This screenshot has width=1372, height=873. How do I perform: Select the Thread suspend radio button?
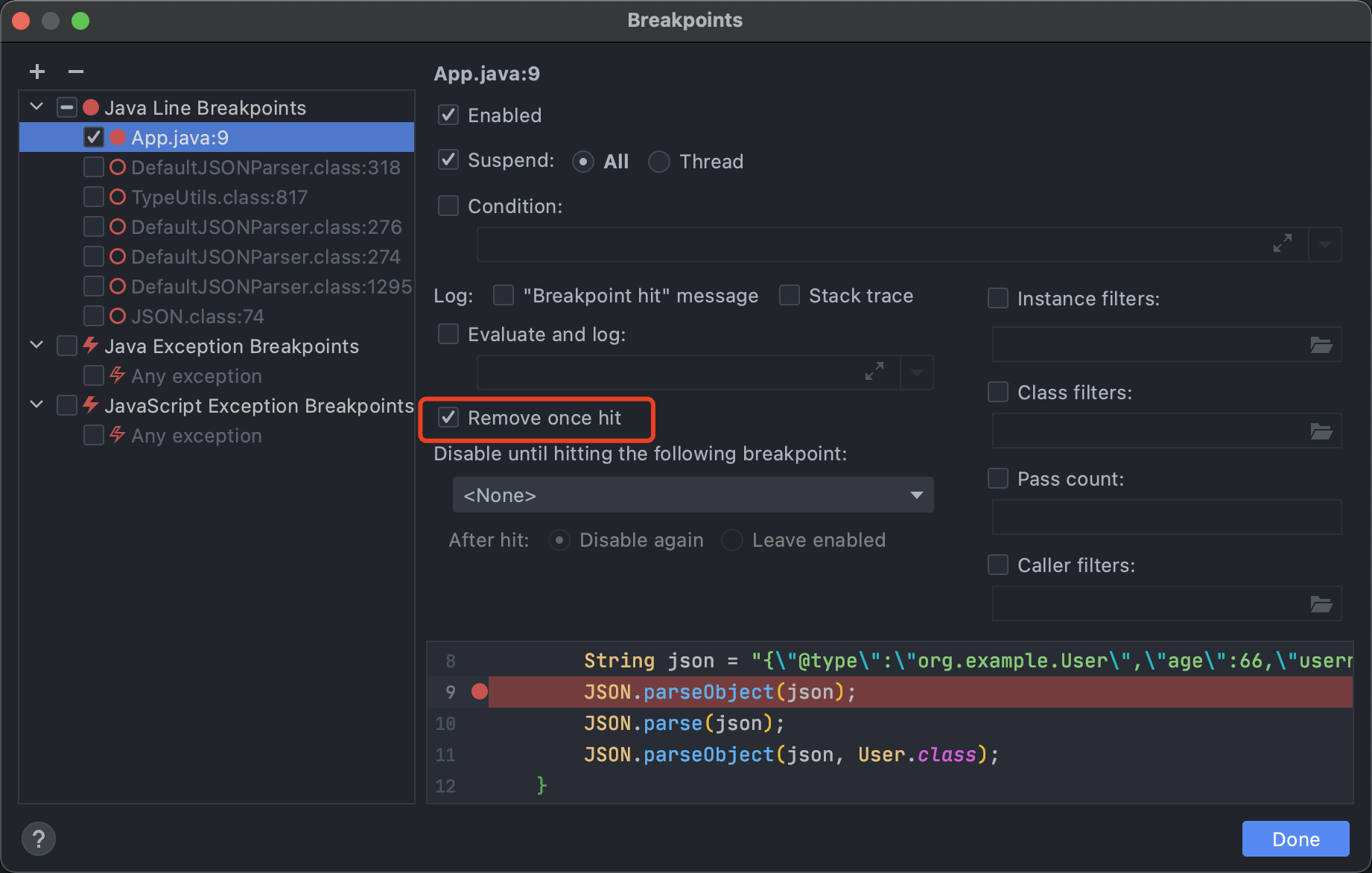pos(659,162)
